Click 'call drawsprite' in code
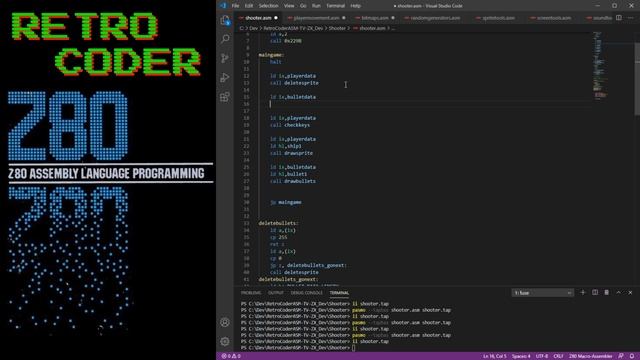This screenshot has height=360, width=640. tap(291, 153)
